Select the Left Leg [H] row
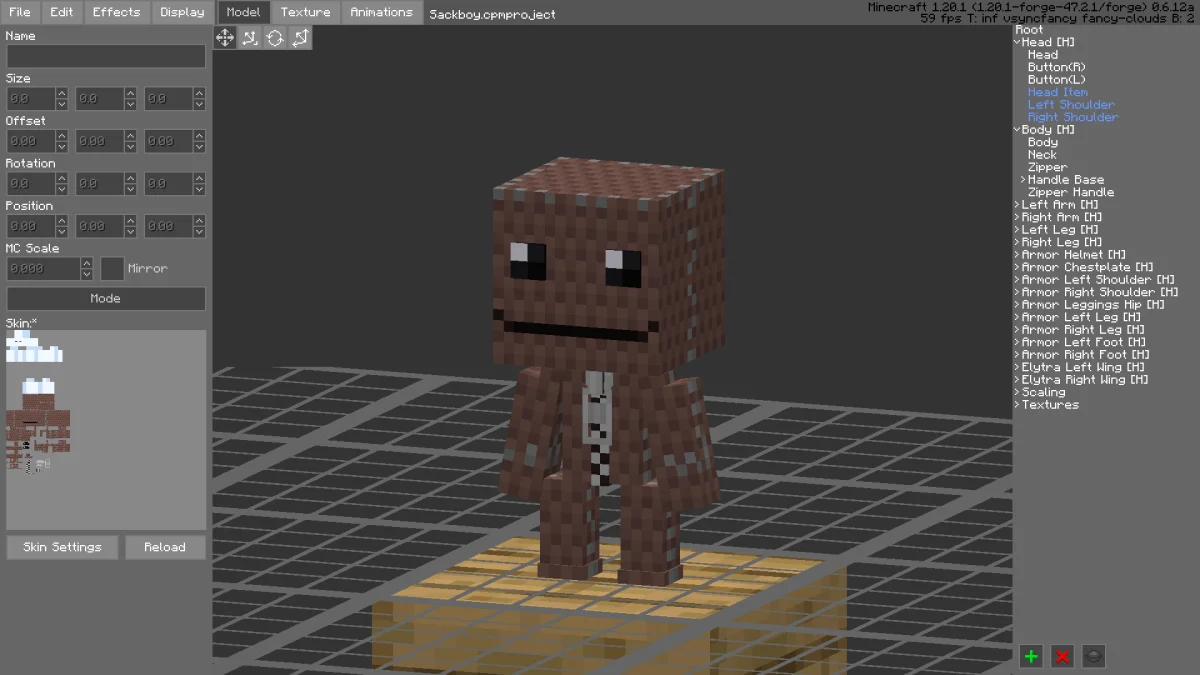 point(1061,230)
